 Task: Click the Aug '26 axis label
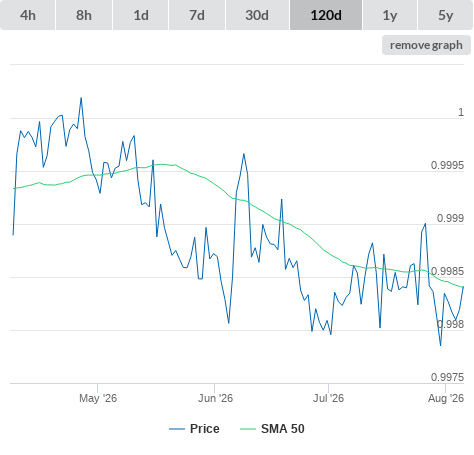pos(446,398)
